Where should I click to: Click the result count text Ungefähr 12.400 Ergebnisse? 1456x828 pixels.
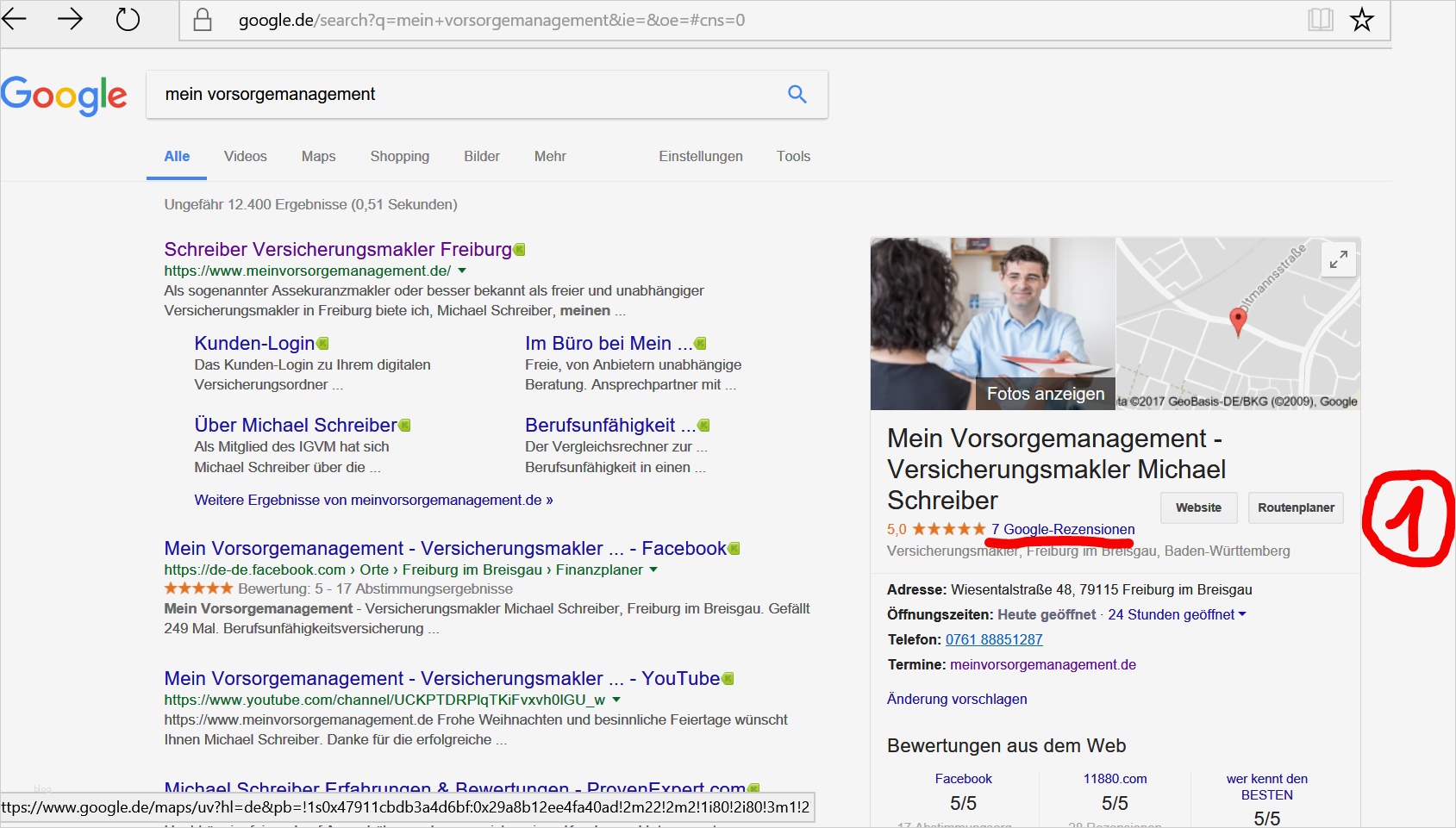(311, 204)
